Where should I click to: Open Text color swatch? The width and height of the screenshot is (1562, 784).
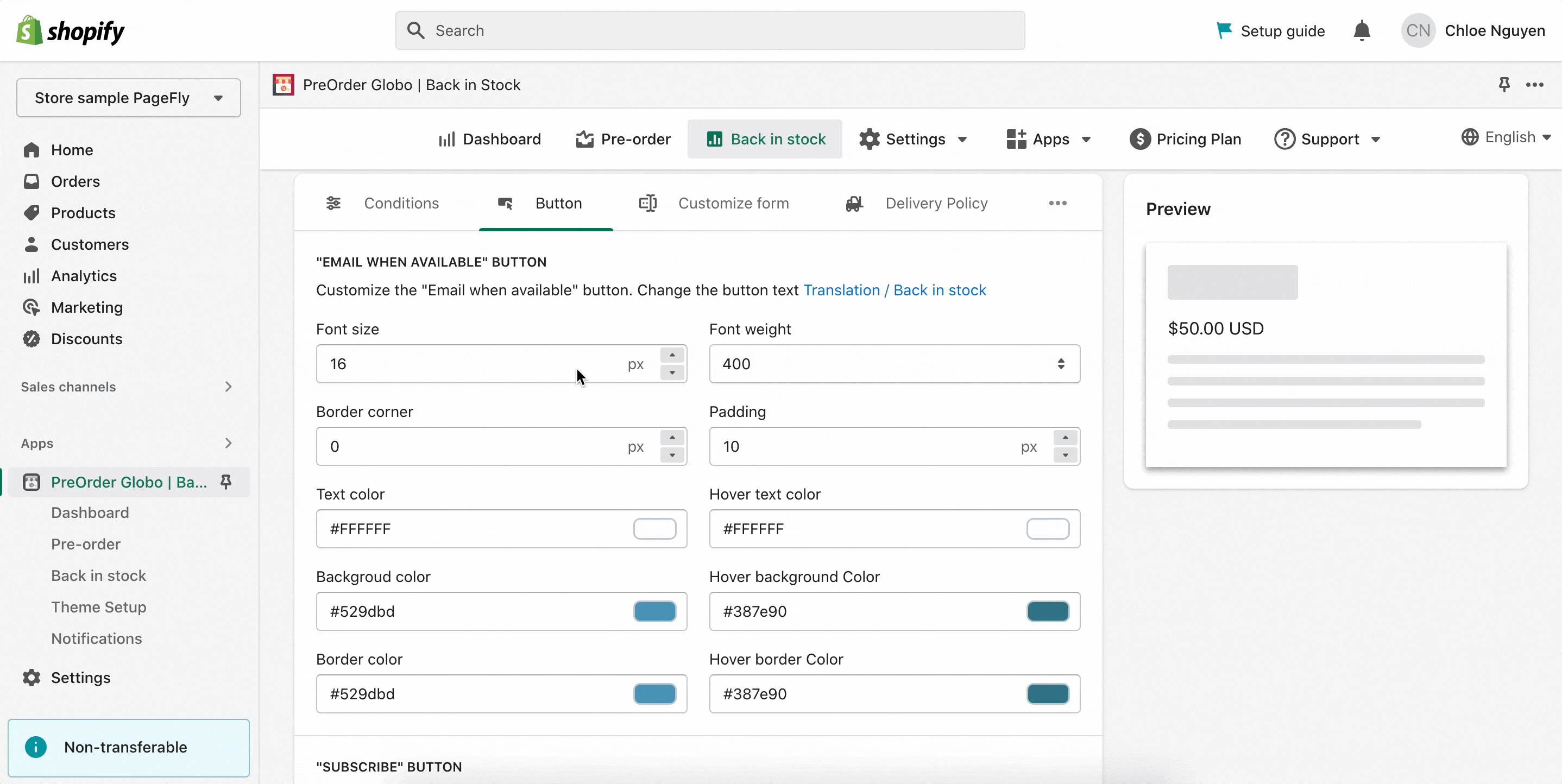(x=655, y=529)
